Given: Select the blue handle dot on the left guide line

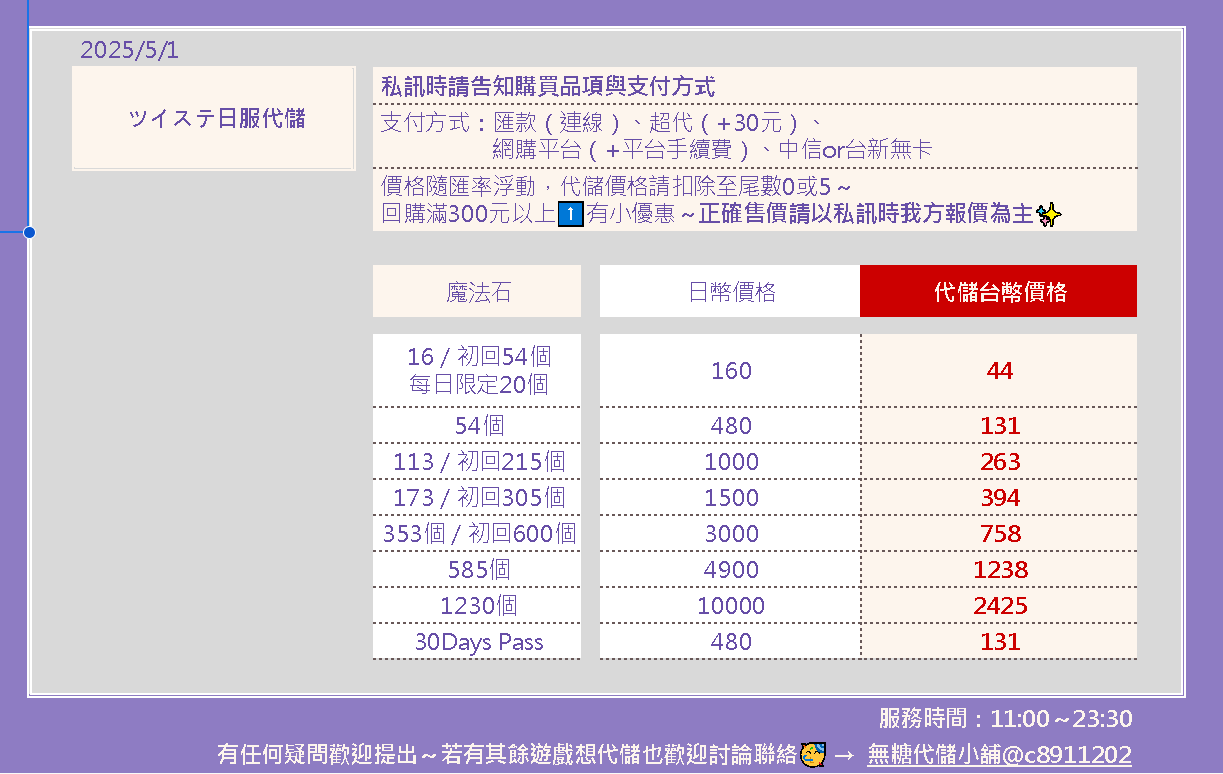Looking at the screenshot, I should pyautogui.click(x=29, y=232).
